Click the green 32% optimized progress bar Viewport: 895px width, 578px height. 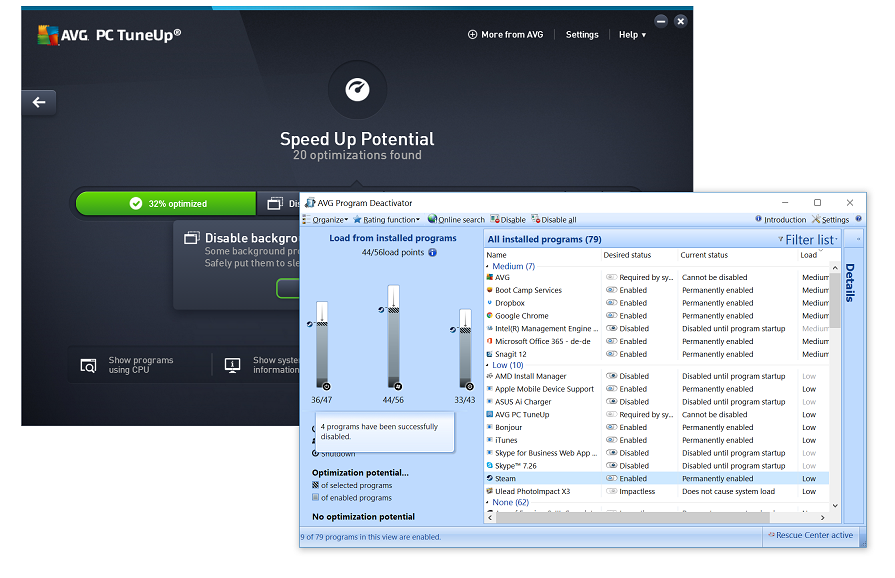coord(166,203)
